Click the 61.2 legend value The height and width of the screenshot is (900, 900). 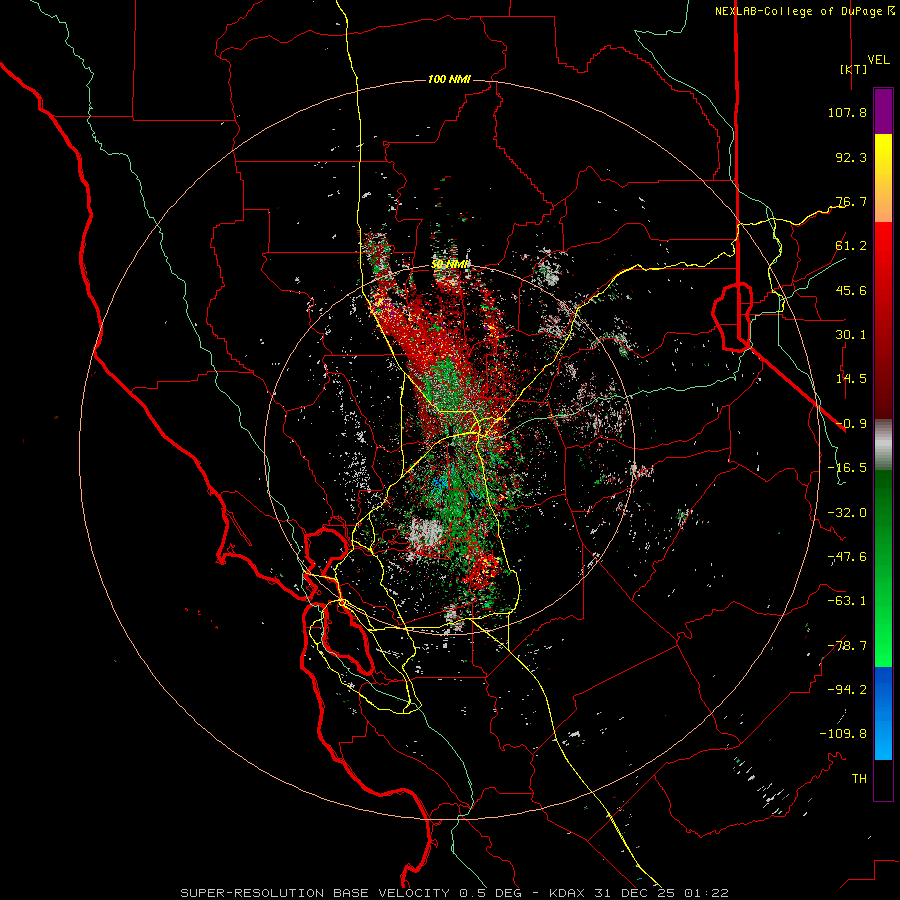click(x=851, y=246)
